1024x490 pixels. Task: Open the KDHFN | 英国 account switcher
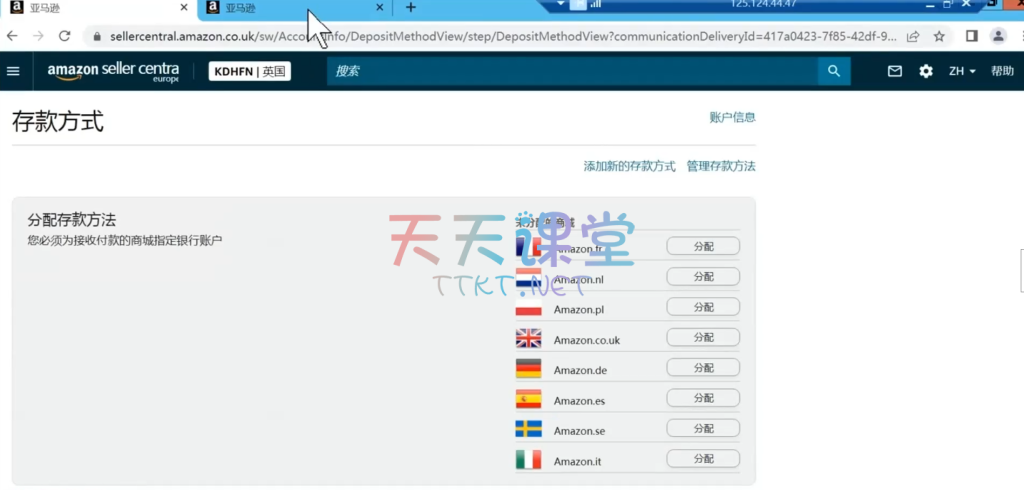pos(250,71)
